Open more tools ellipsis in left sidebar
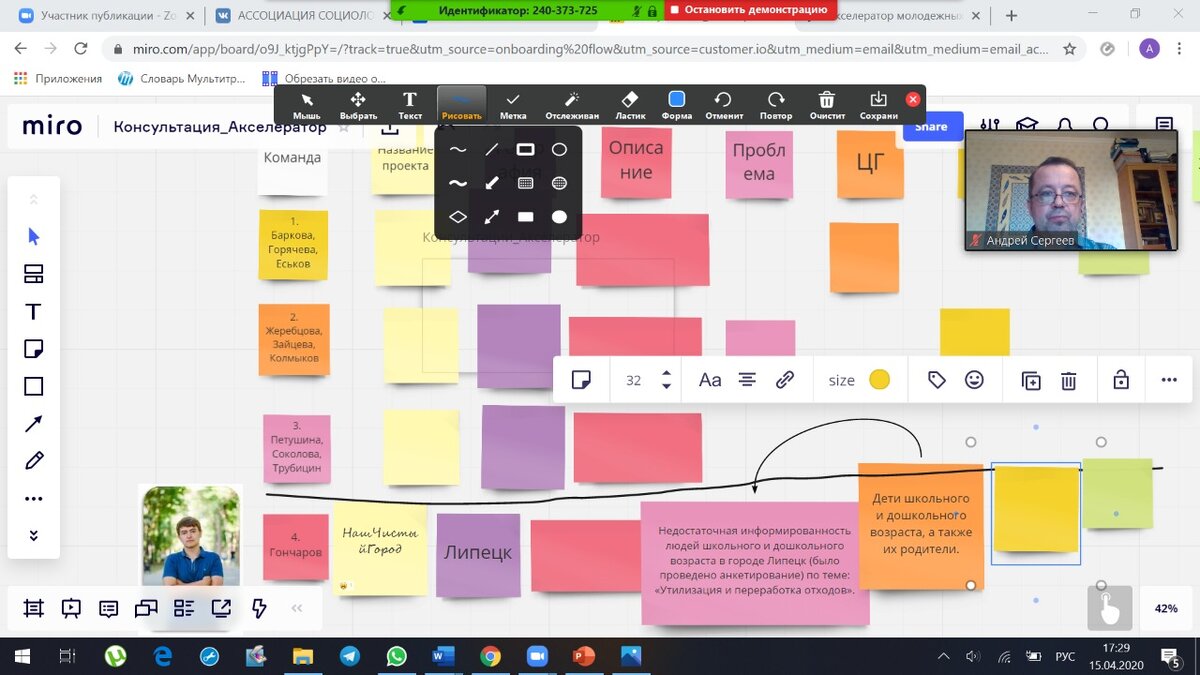Screen dimensions: 1200x675 coord(34,499)
